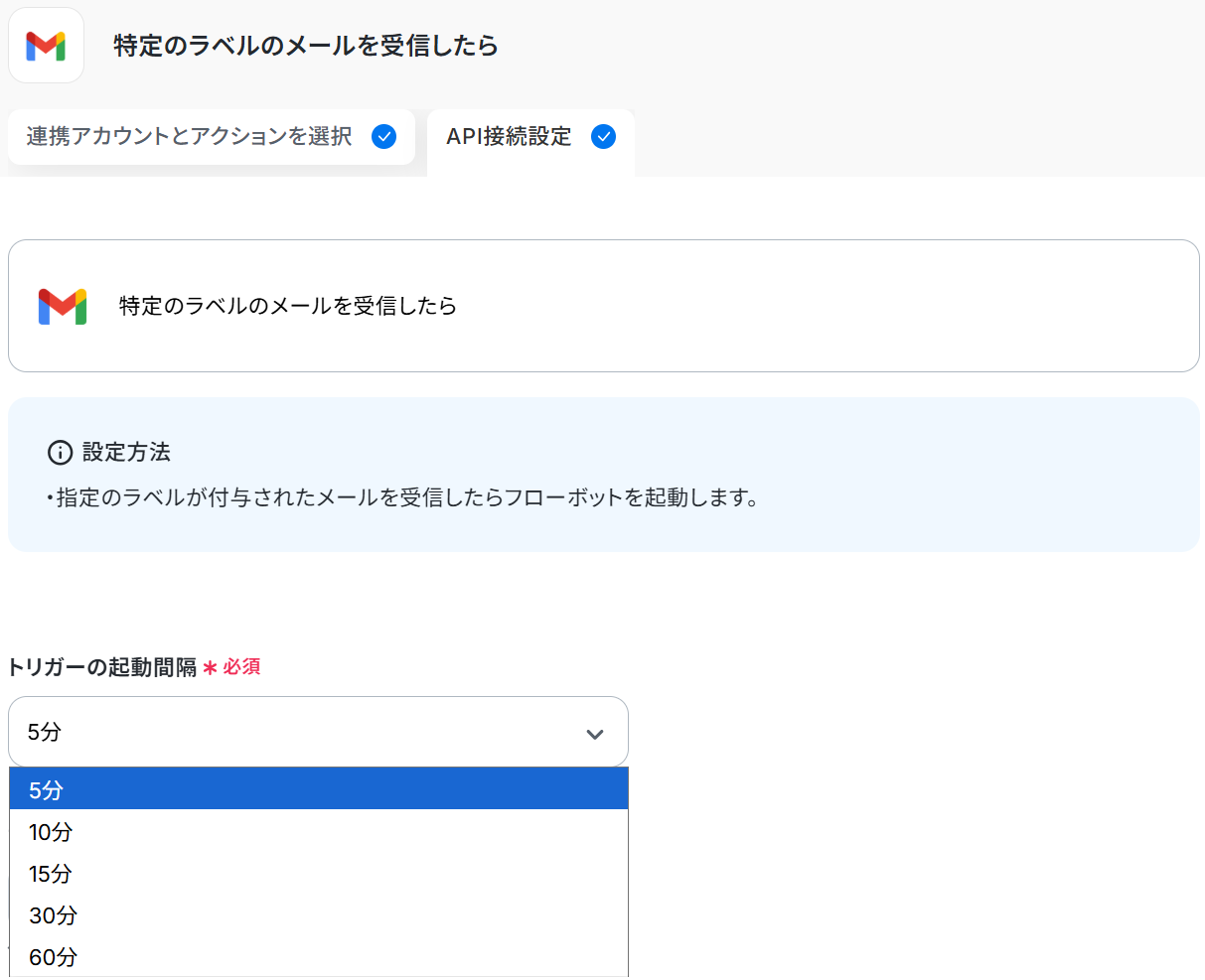Screen dimensions: 1205x980
Task: Click the 設定方法 heading text
Action: point(126,453)
